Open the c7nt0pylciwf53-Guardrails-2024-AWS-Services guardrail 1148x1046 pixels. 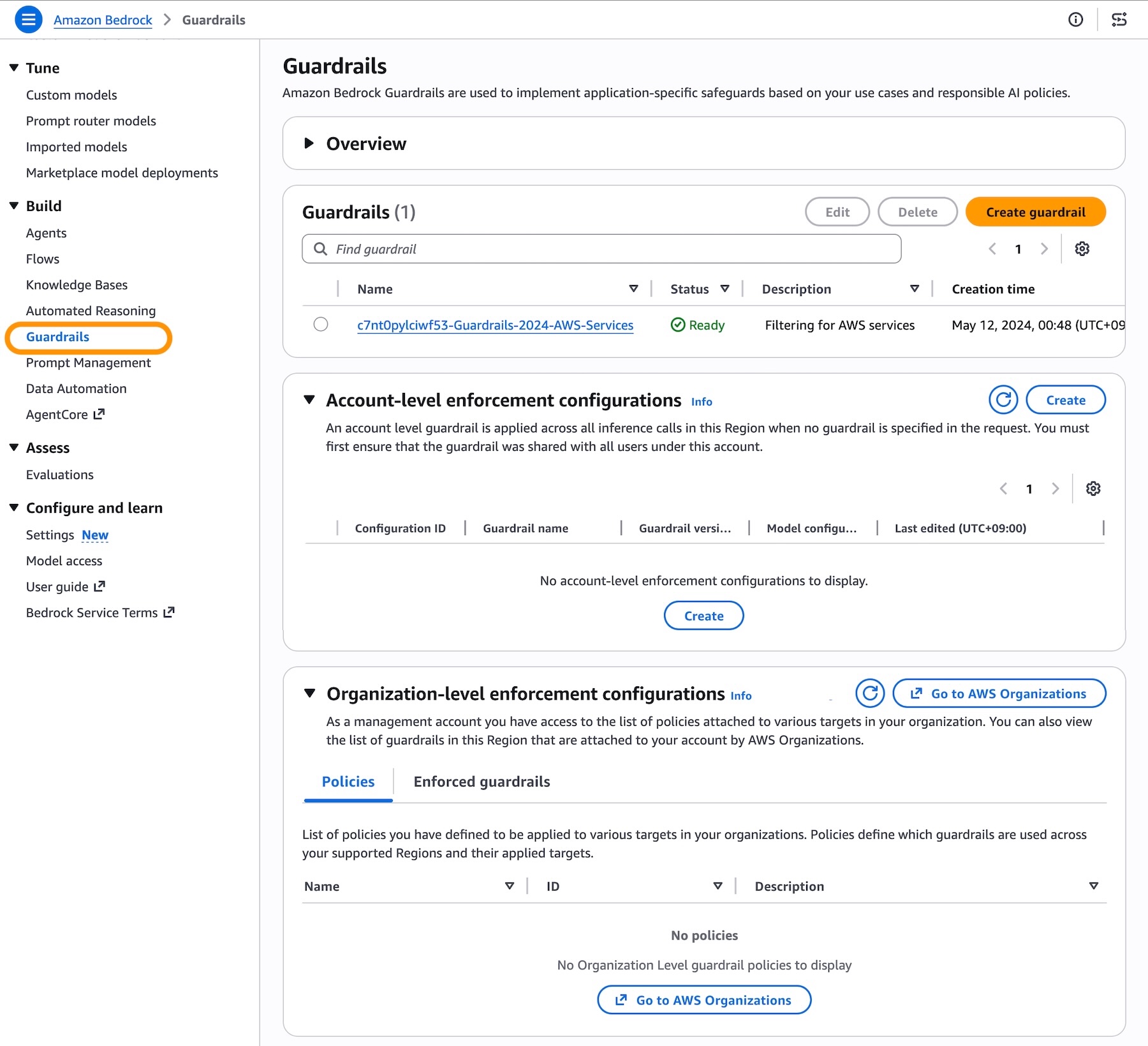[x=495, y=325]
